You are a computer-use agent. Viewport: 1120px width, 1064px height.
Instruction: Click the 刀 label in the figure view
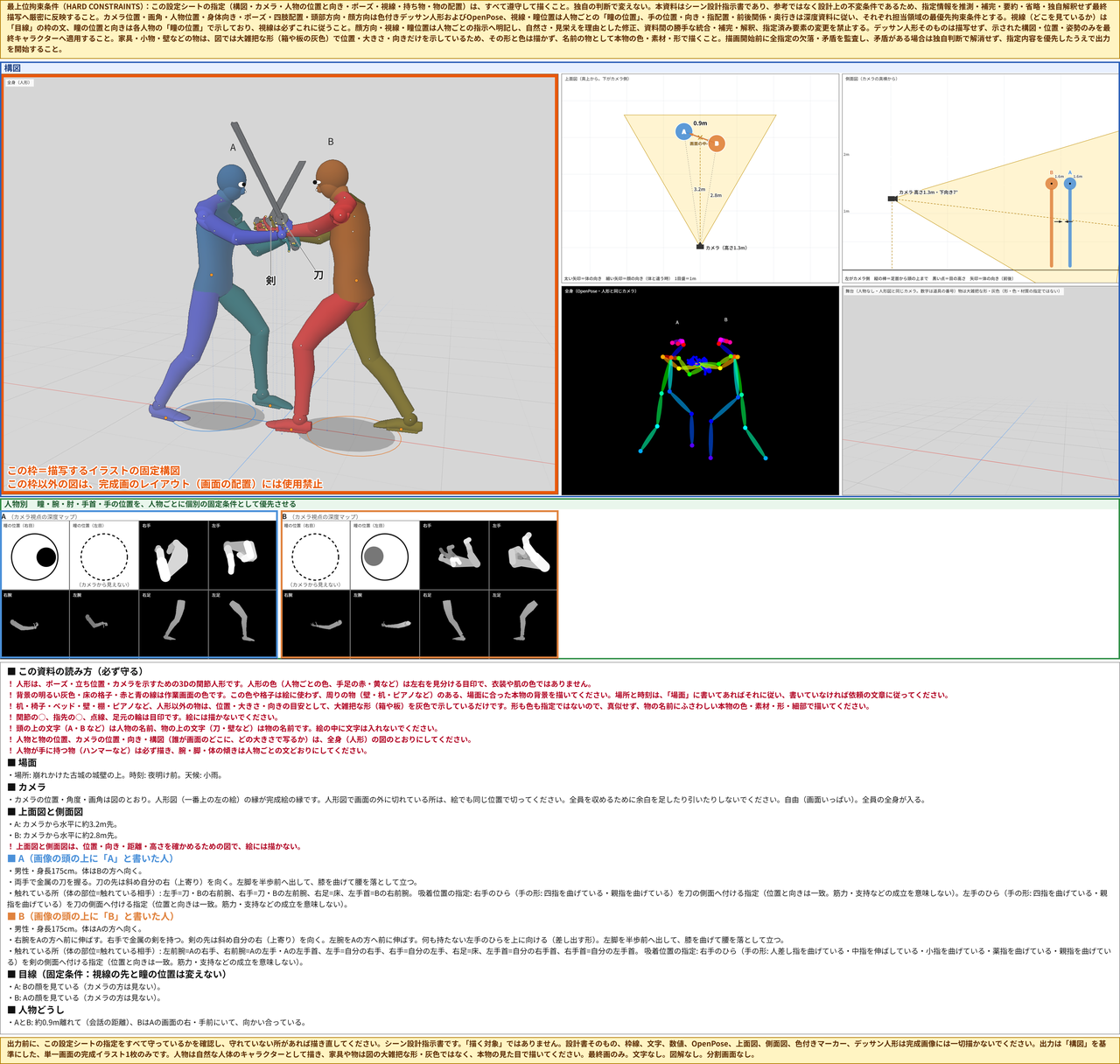[x=318, y=275]
